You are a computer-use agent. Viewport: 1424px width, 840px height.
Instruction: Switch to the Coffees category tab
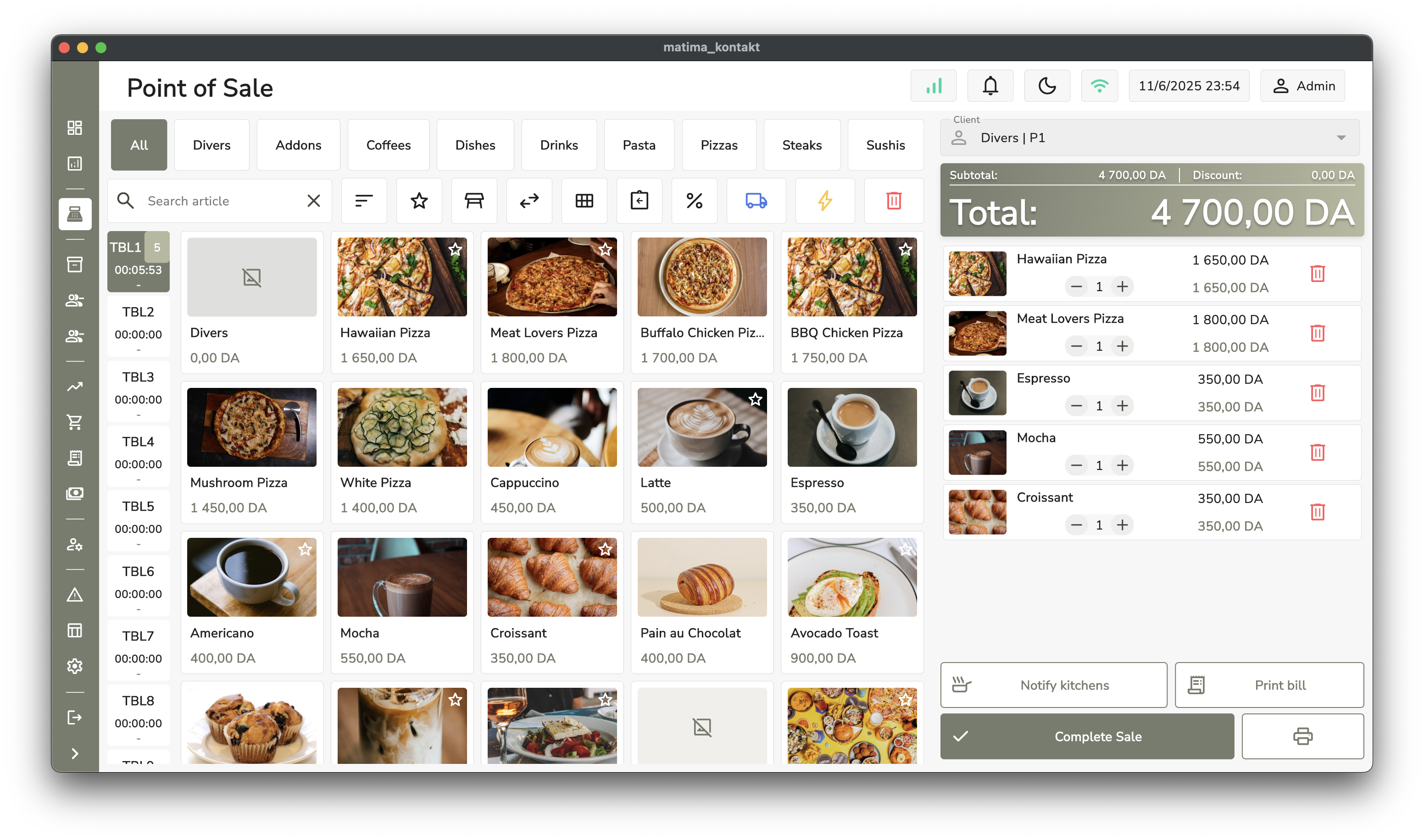point(389,145)
